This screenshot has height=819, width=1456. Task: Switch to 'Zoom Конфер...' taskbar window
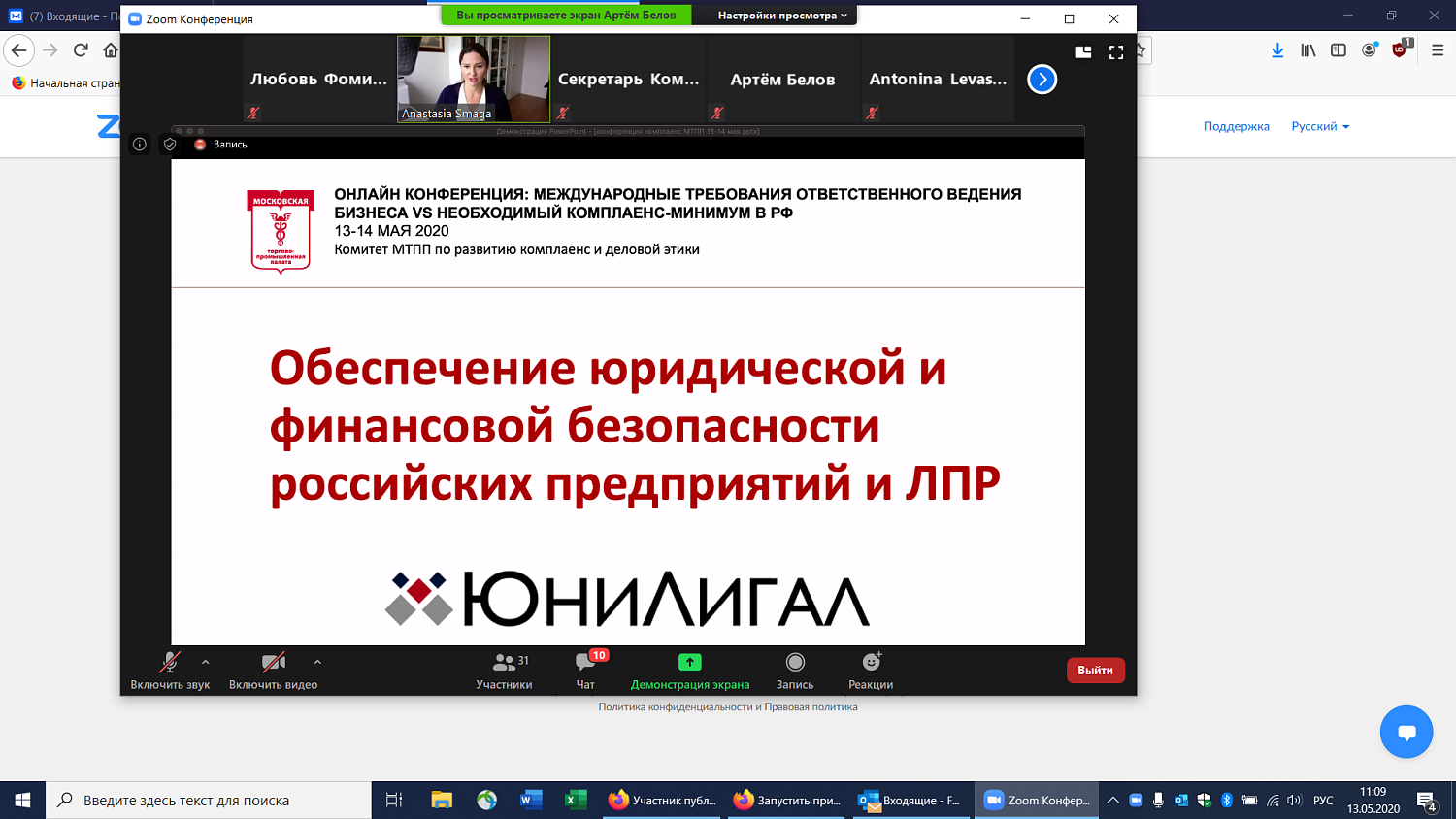(x=1037, y=801)
